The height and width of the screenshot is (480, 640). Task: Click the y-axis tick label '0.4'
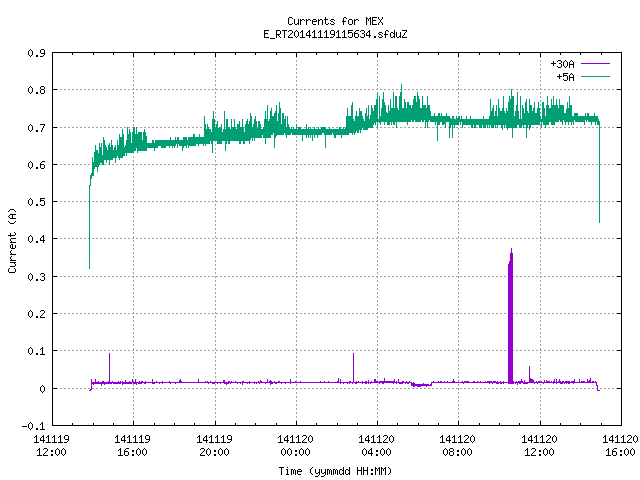point(36,239)
